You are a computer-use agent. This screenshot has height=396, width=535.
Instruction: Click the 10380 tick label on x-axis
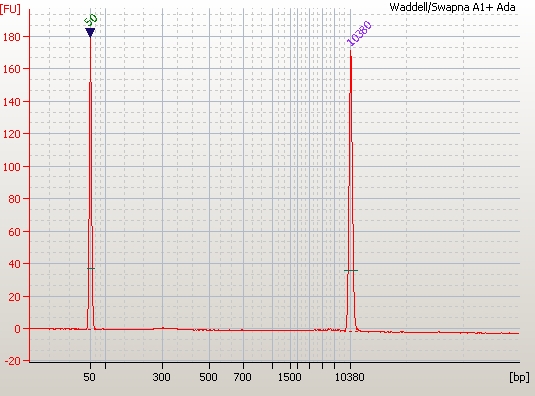click(350, 377)
